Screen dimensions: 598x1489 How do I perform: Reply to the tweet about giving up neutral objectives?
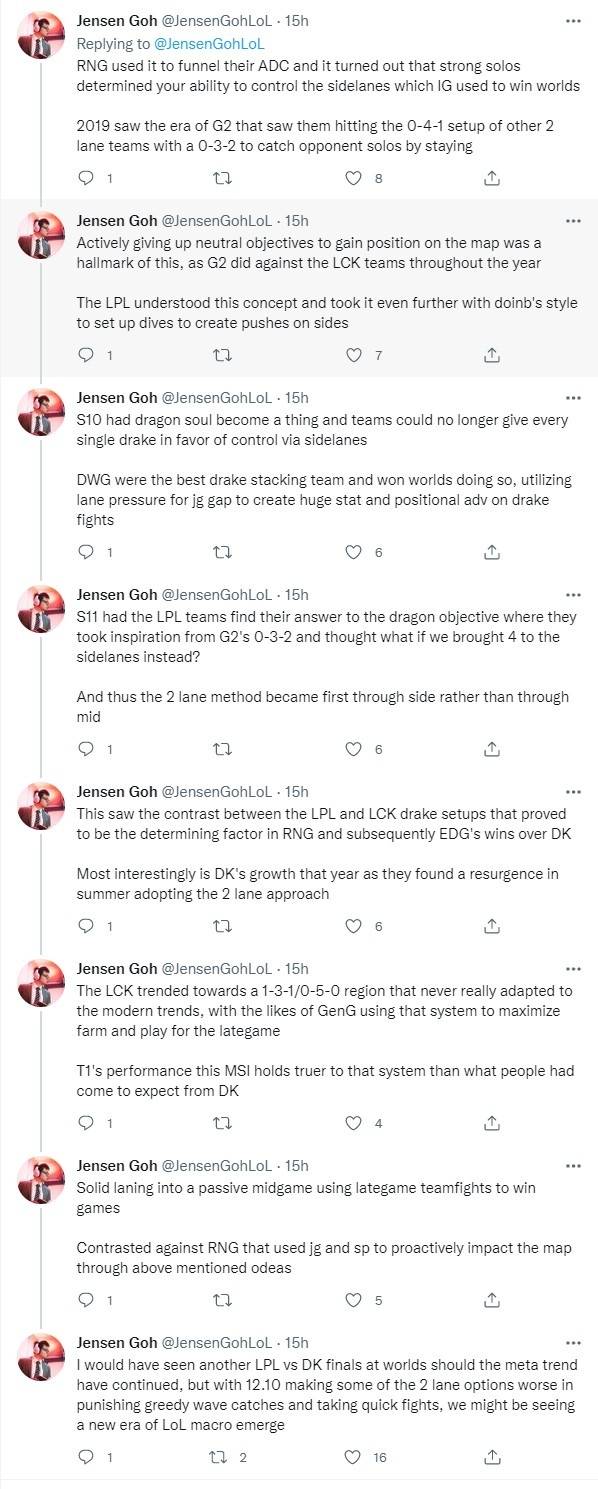[x=86, y=355]
